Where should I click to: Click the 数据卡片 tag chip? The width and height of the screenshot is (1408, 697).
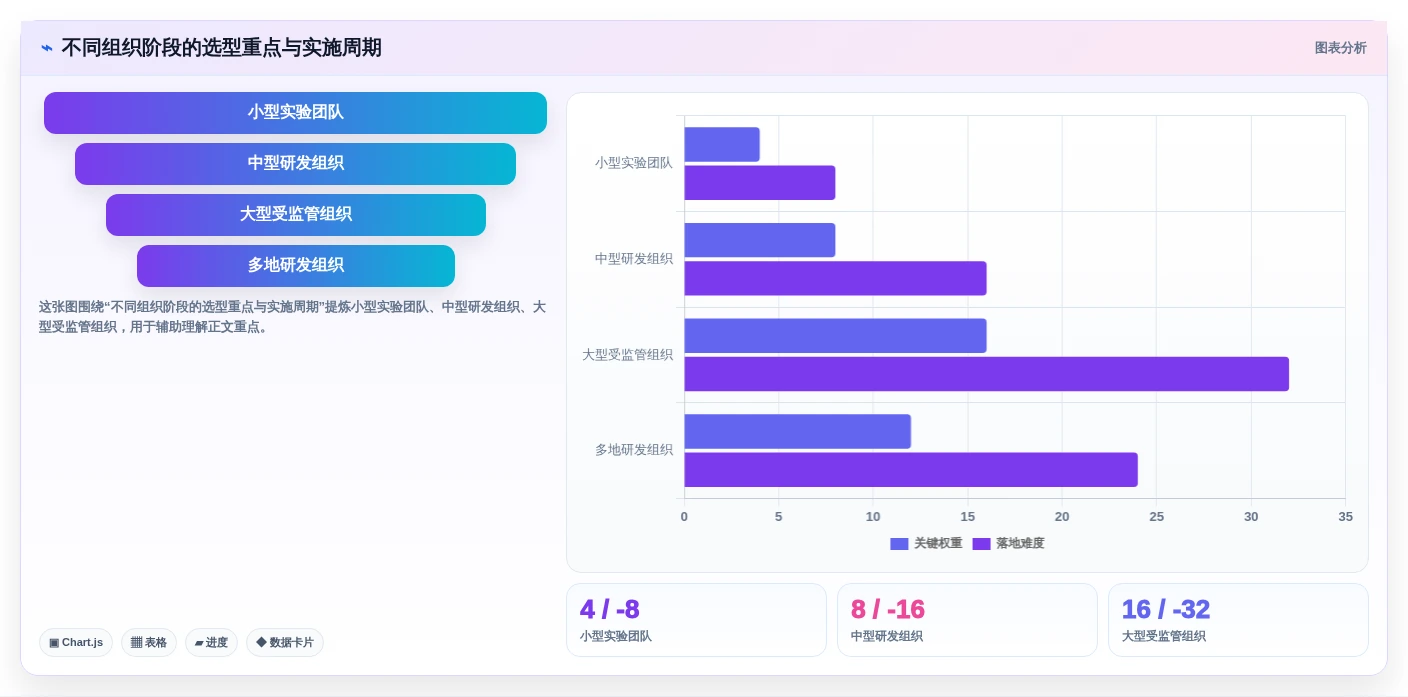coord(285,642)
